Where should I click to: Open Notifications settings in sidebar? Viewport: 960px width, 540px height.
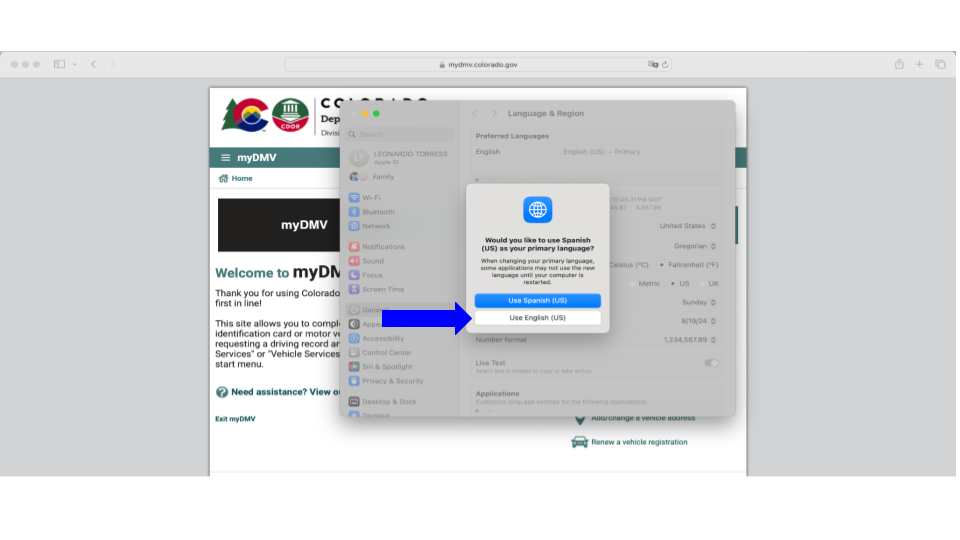(377, 247)
